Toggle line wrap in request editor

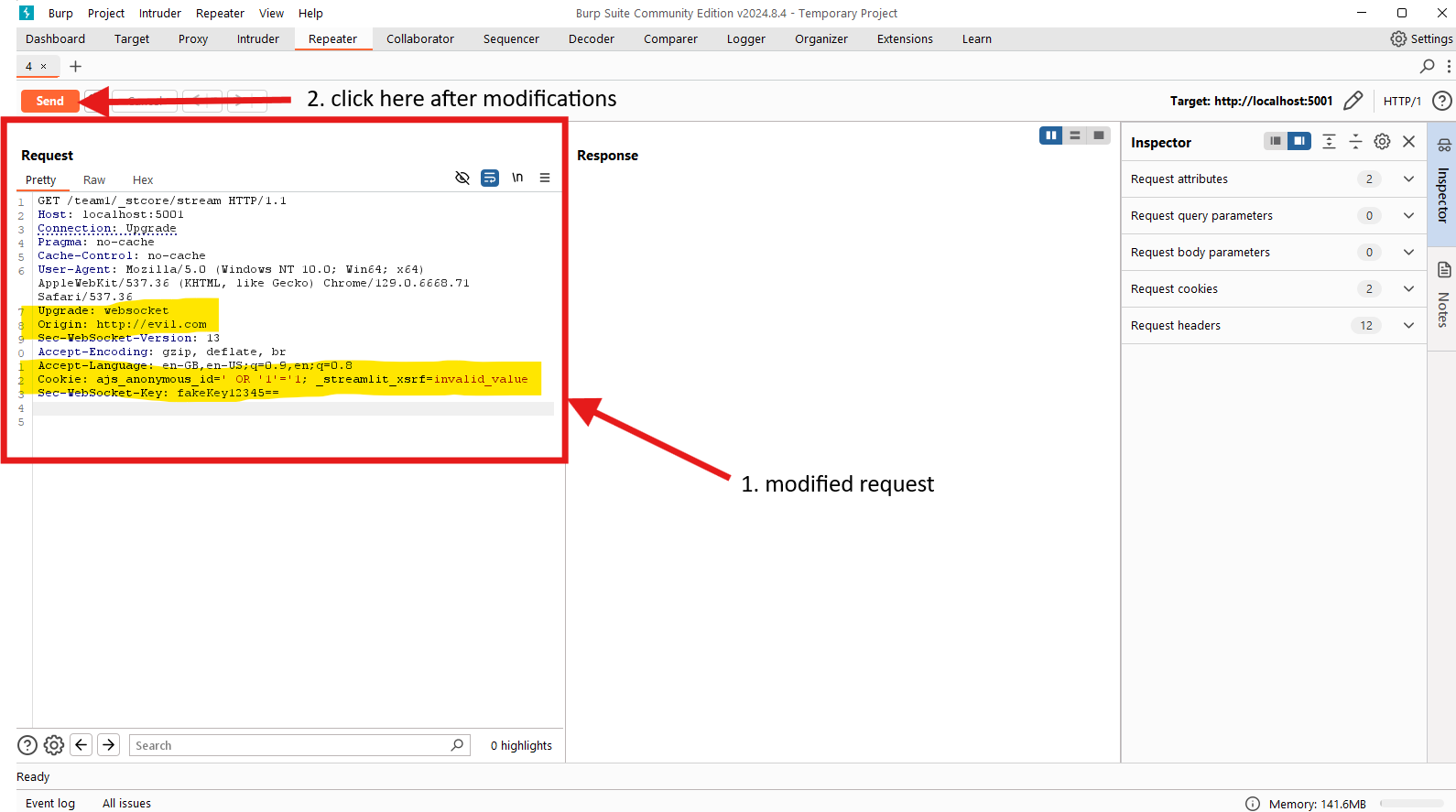491,178
